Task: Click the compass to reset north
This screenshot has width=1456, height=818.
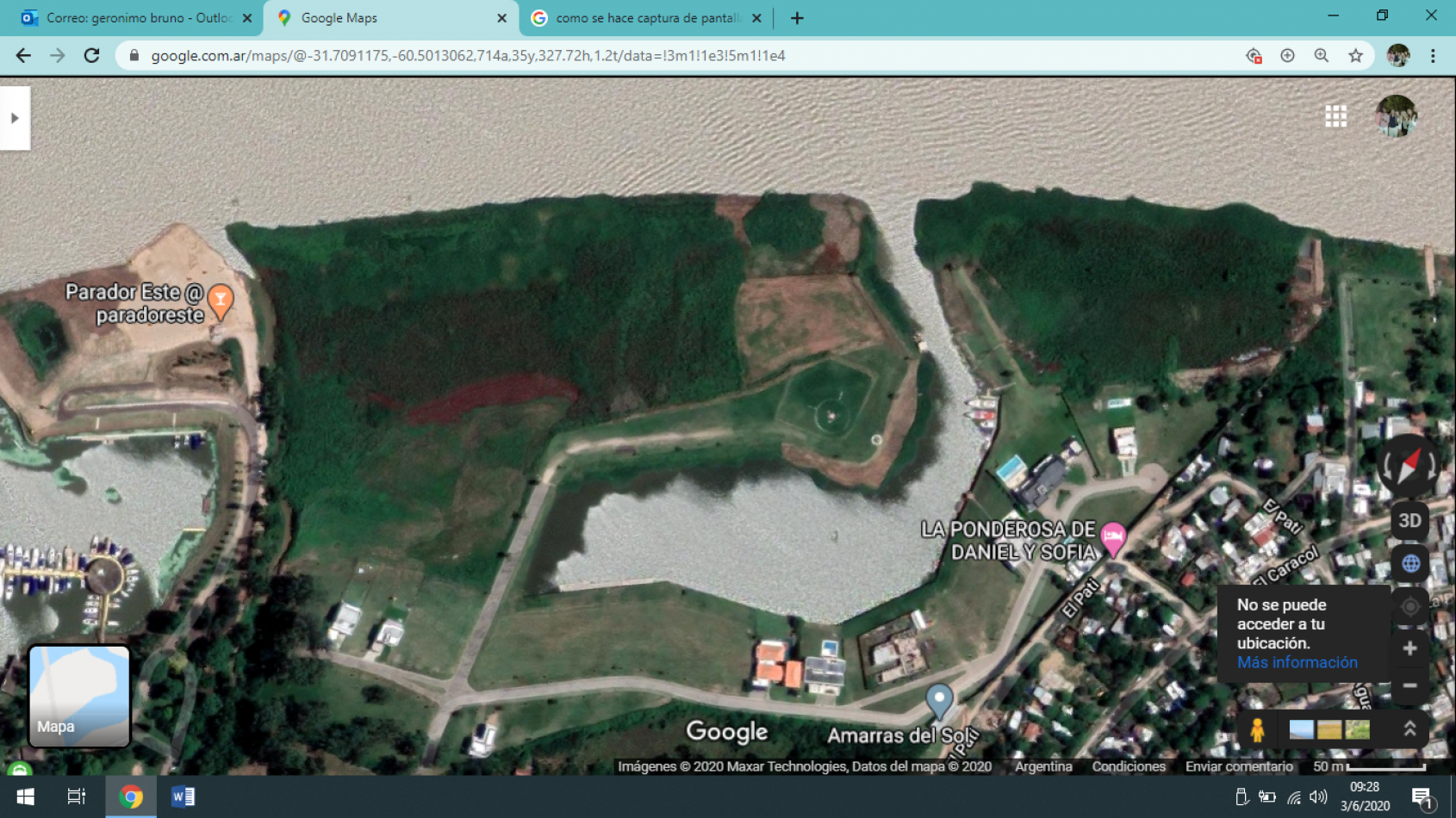Action: 1409,466
